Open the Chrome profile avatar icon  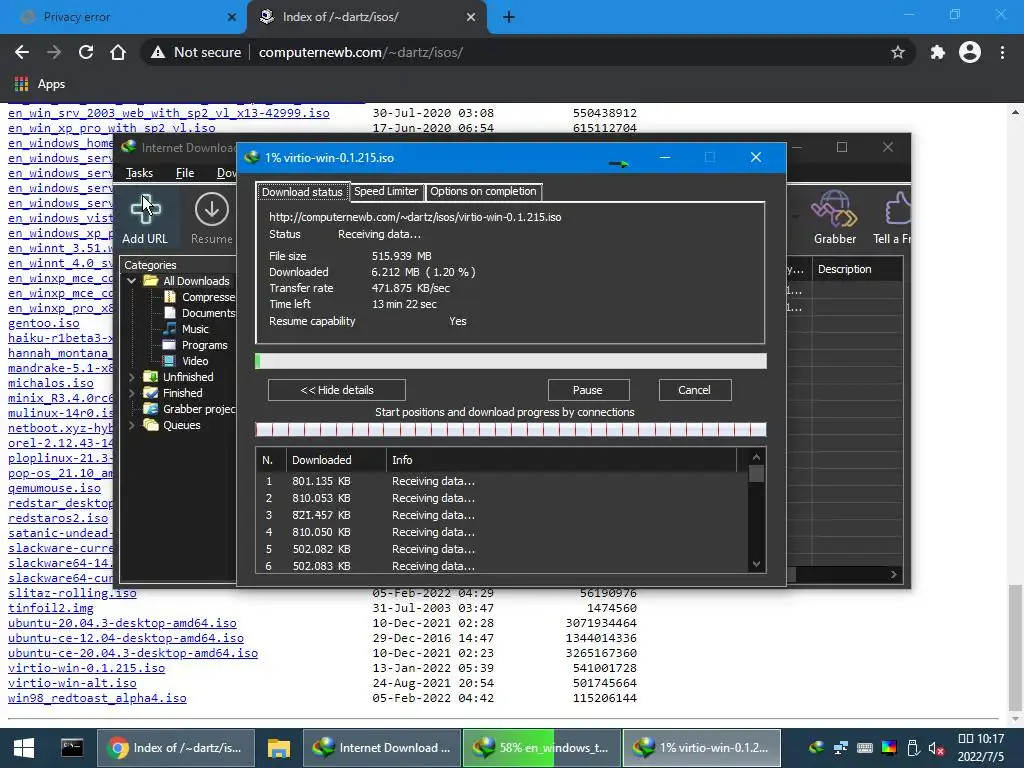click(x=970, y=52)
